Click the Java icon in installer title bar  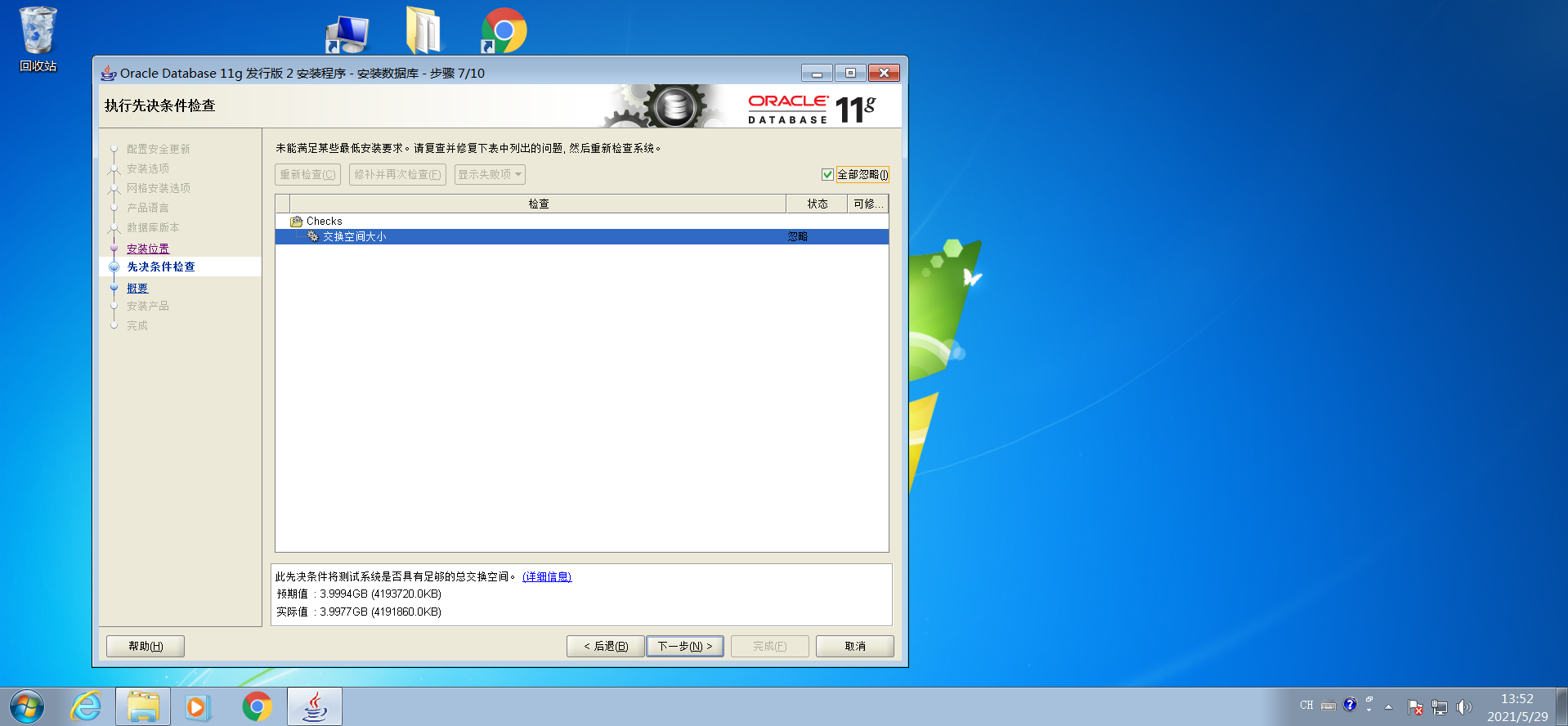pos(109,73)
